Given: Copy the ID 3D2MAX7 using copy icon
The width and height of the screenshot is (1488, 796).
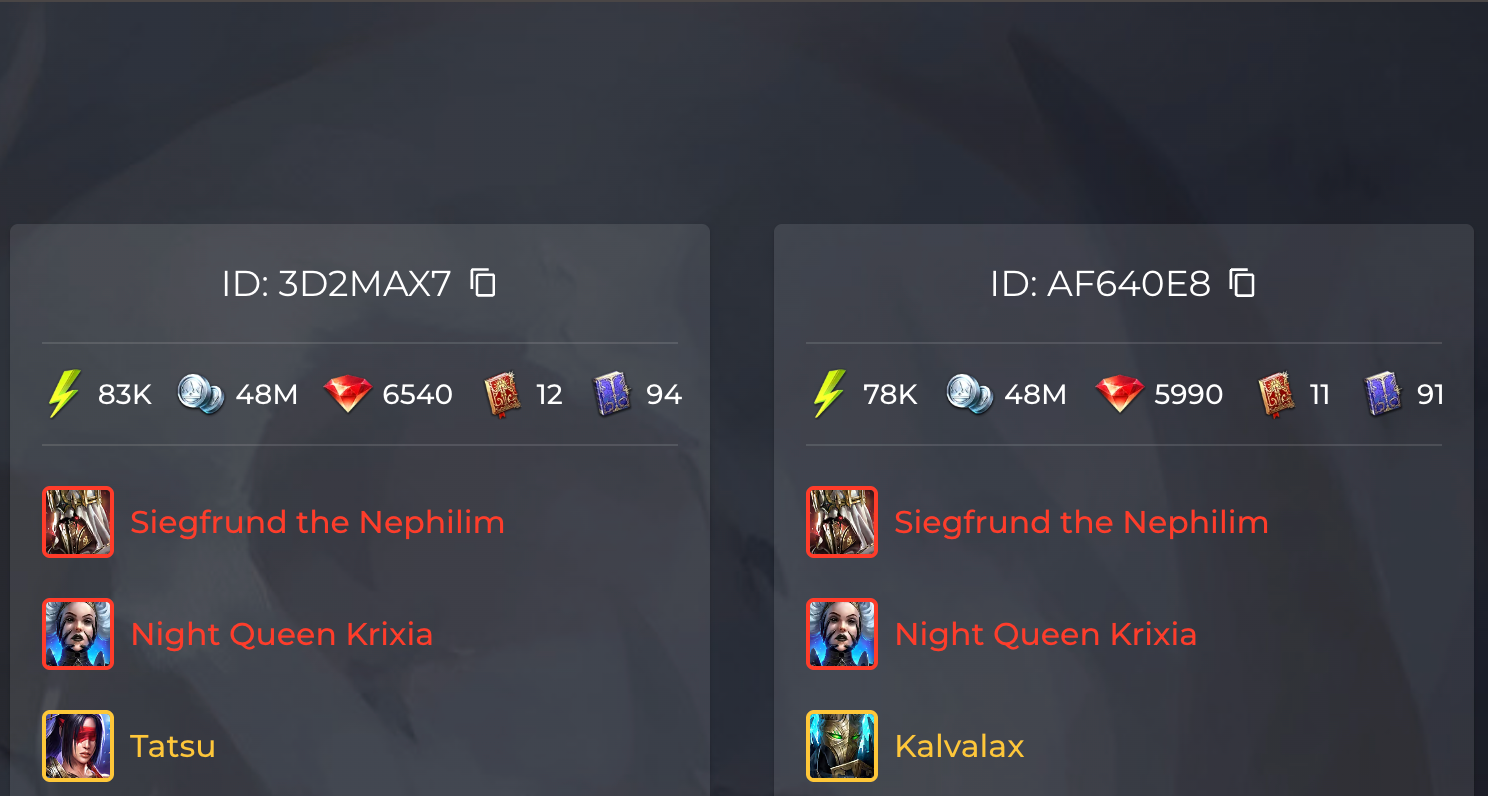Looking at the screenshot, I should coord(484,284).
